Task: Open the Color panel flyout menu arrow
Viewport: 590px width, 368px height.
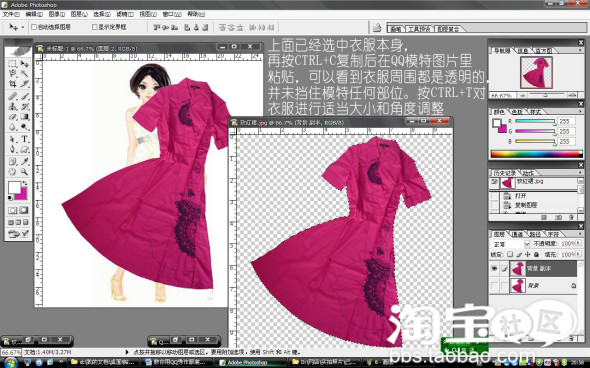Action: [580, 112]
